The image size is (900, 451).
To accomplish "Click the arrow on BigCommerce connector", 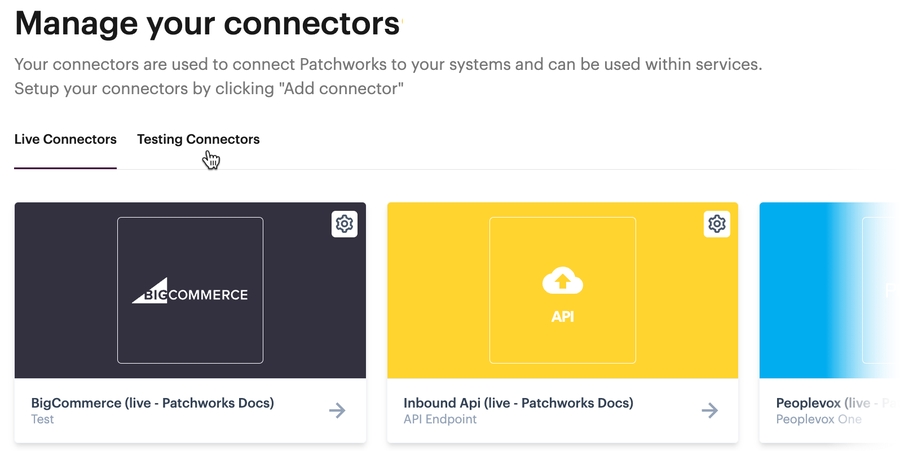I will pyautogui.click(x=337, y=410).
